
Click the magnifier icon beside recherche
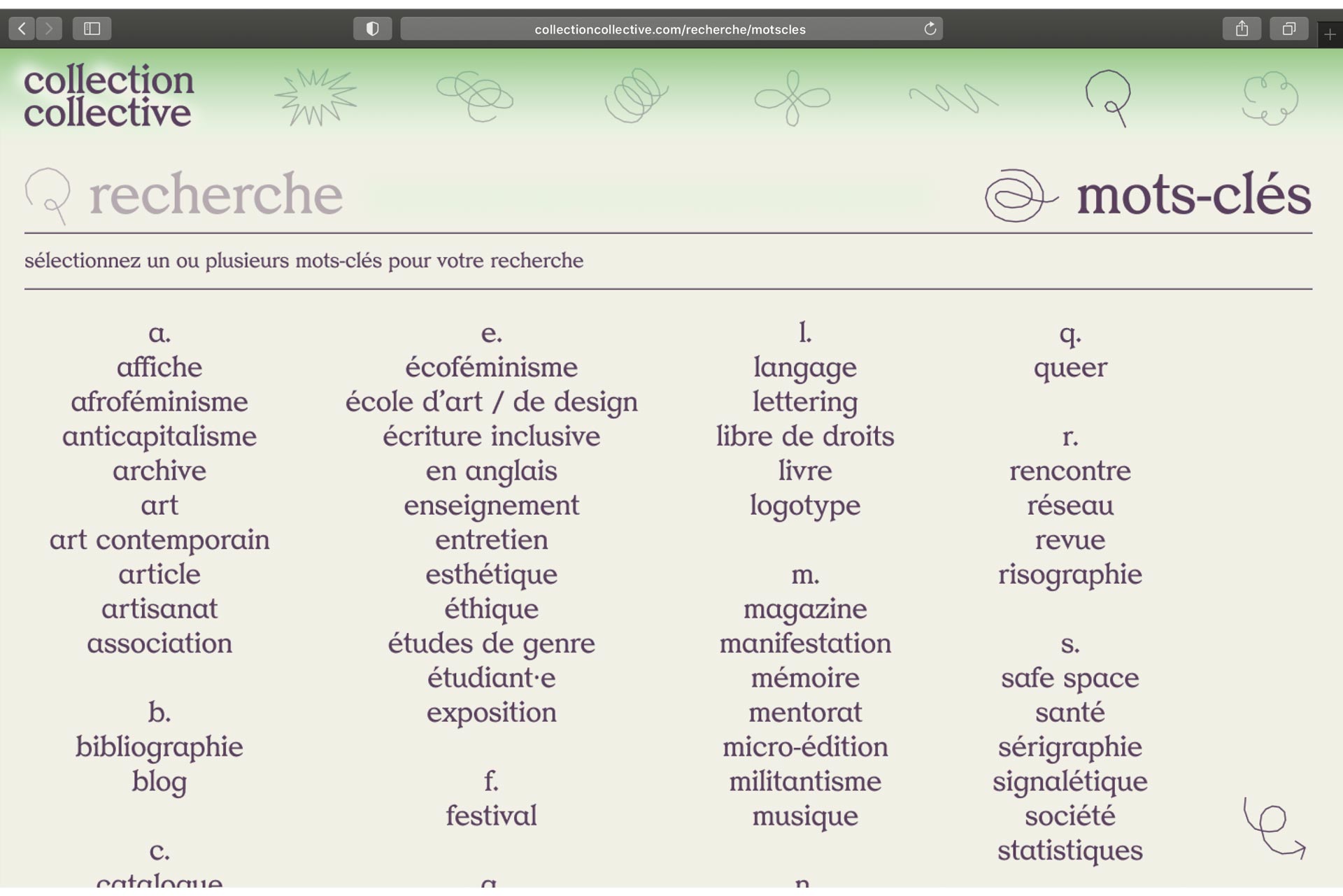[48, 196]
